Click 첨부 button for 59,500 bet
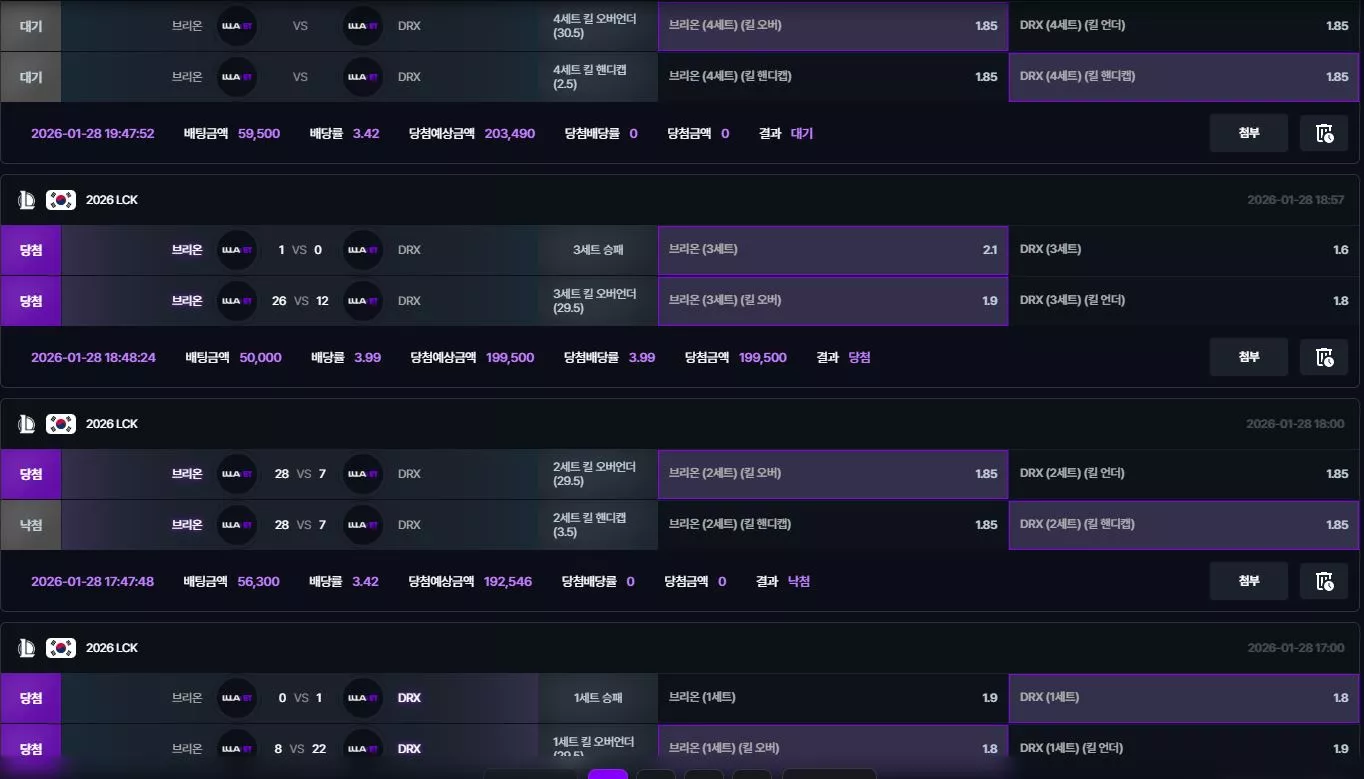 coord(1249,133)
